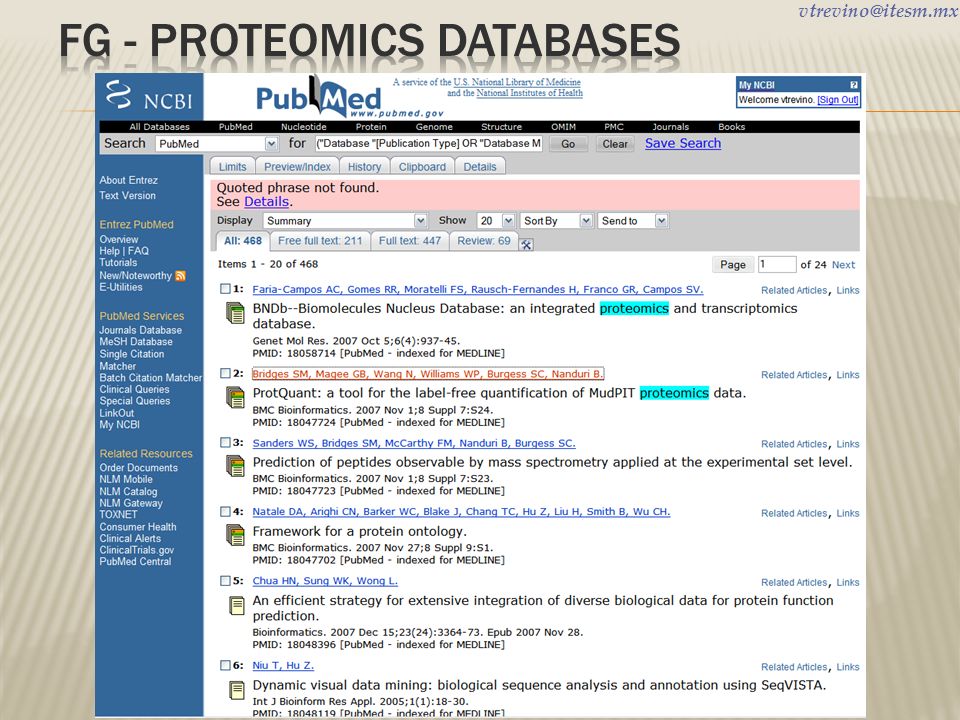The width and height of the screenshot is (960, 720).
Task: Select Structure in the database menu bar
Action: (501, 127)
